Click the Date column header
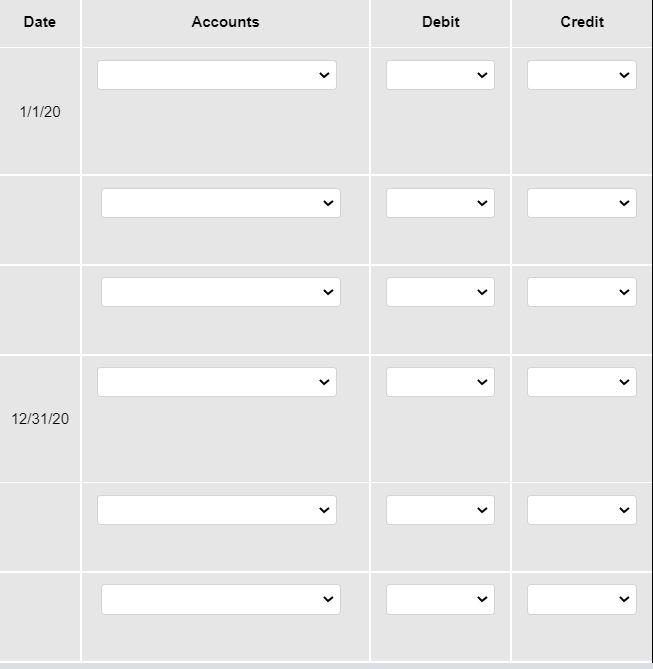The width and height of the screenshot is (653, 669). click(x=39, y=22)
